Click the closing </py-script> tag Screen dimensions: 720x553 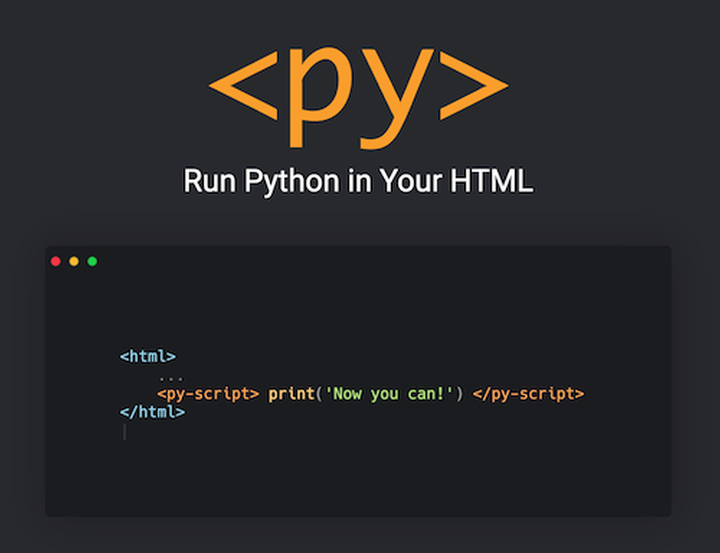(528, 394)
